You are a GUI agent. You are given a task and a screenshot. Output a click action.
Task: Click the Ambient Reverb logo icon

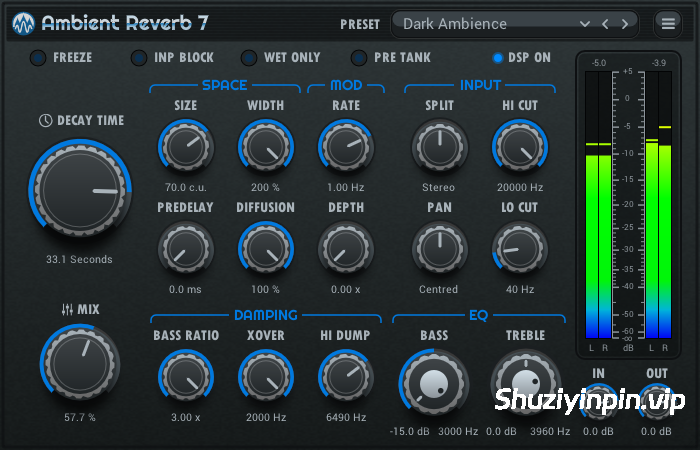[23, 23]
